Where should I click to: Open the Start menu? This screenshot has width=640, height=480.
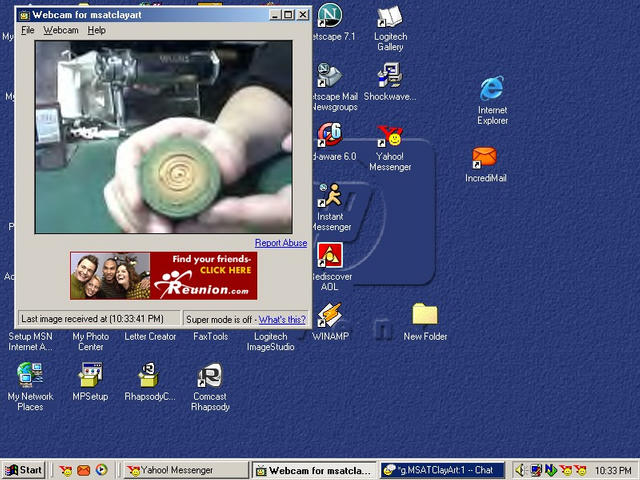23,470
